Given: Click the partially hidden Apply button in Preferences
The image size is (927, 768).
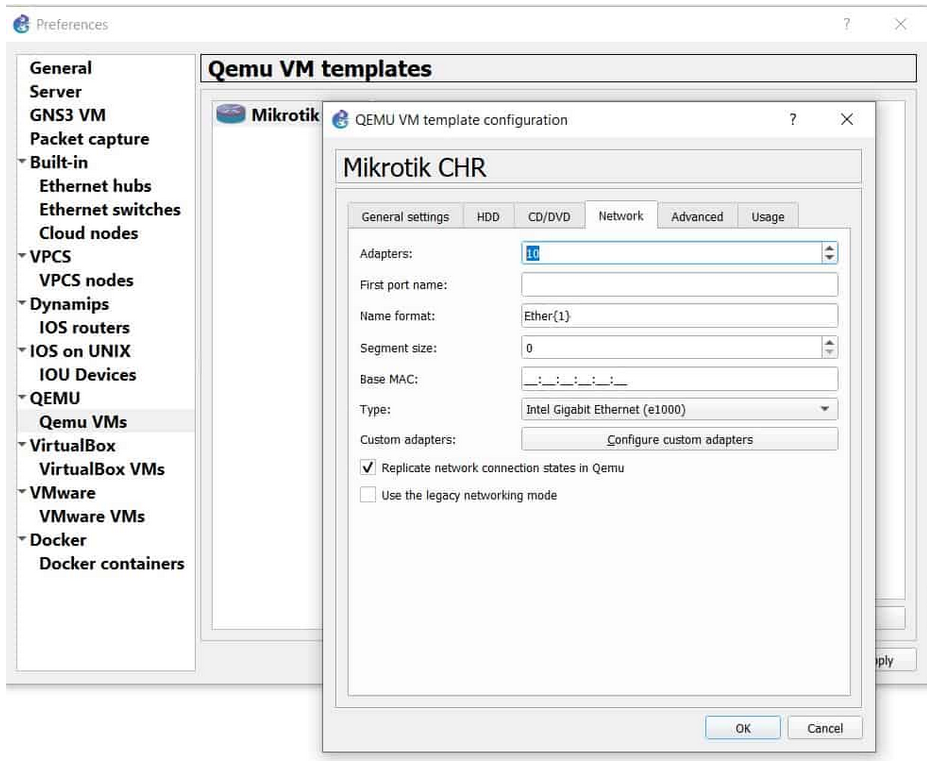Looking at the screenshot, I should [896, 660].
